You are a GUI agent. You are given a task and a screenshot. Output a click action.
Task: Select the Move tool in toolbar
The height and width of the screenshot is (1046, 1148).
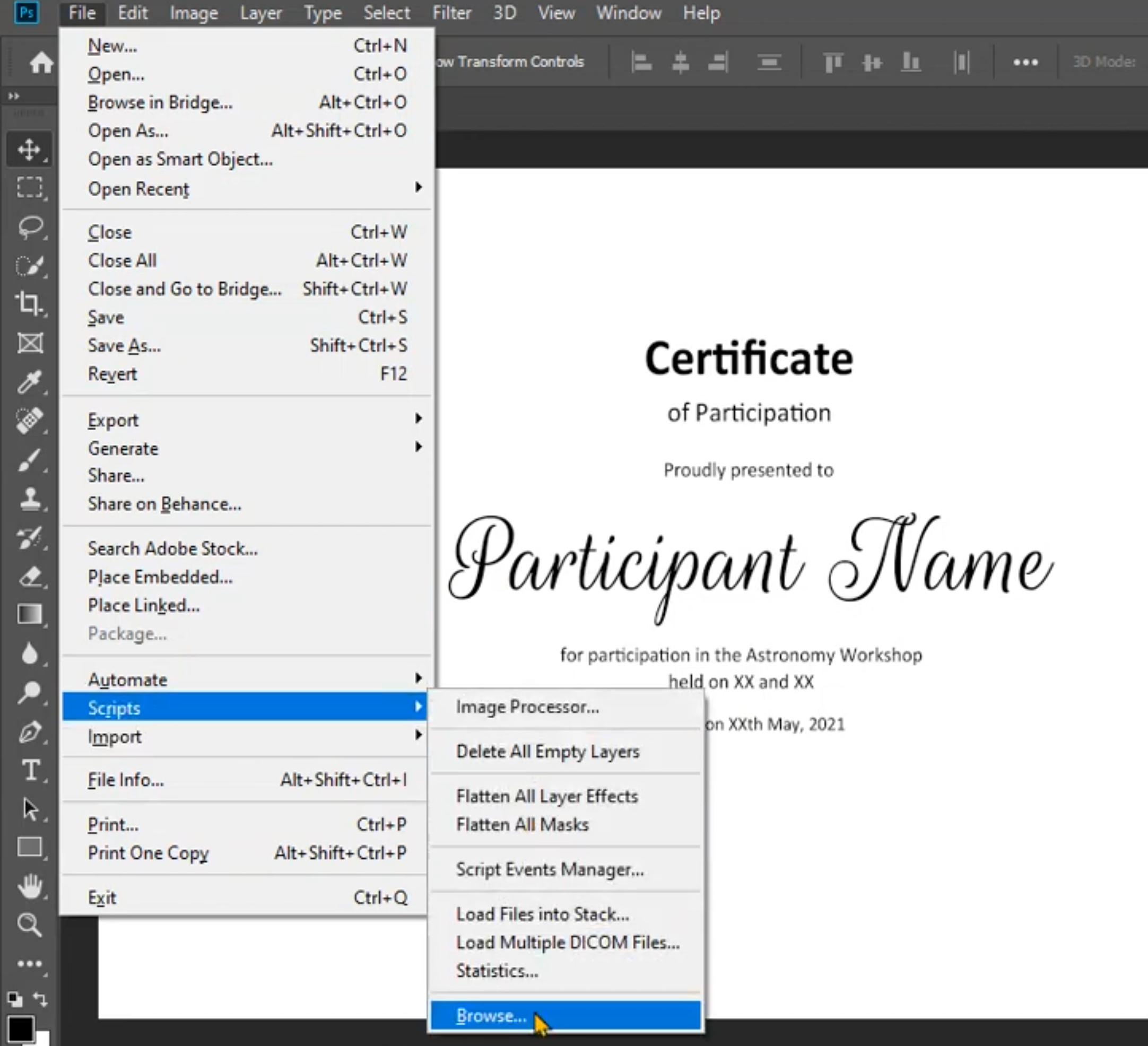[x=28, y=148]
